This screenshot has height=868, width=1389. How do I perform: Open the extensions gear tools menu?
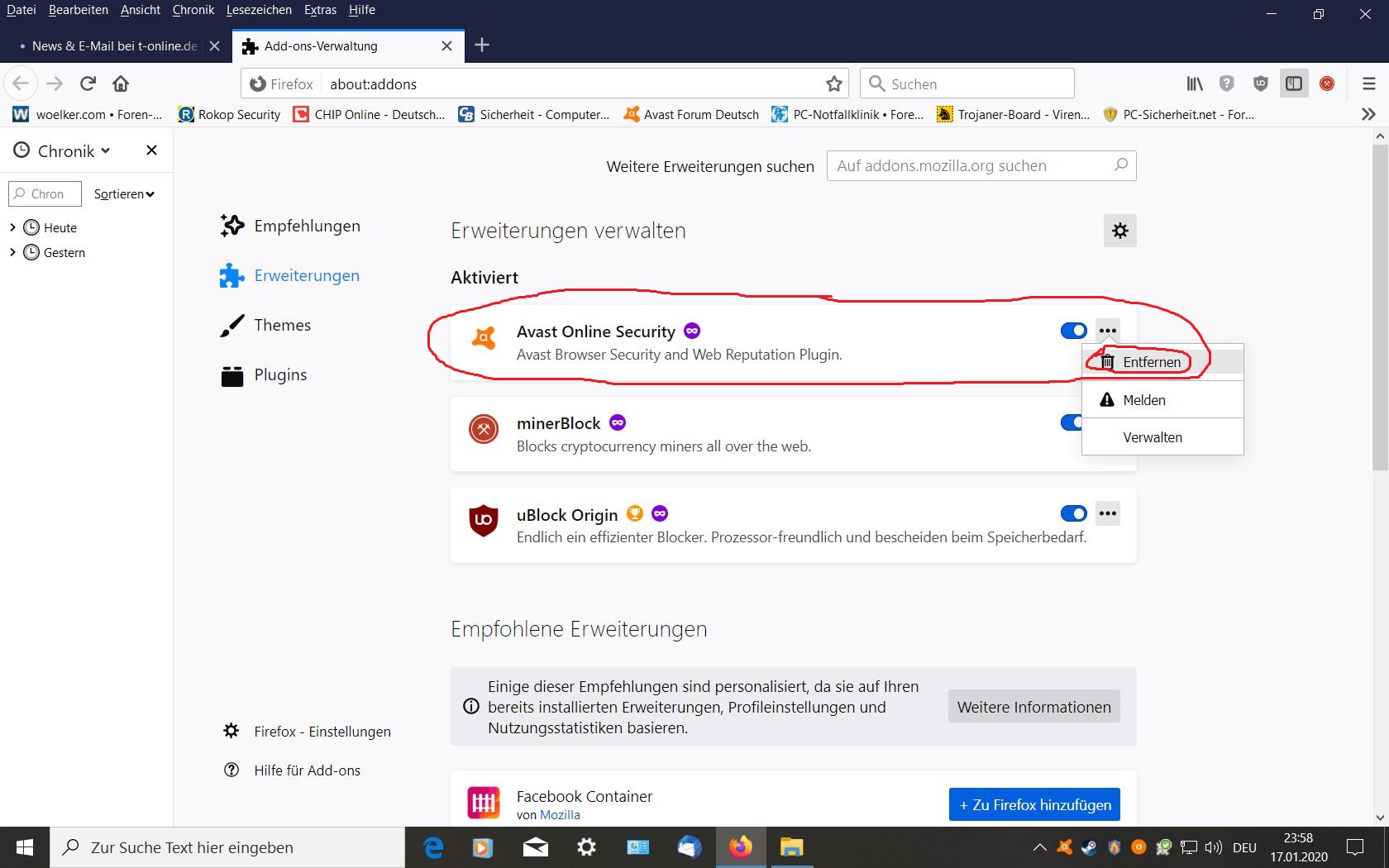tap(1120, 231)
